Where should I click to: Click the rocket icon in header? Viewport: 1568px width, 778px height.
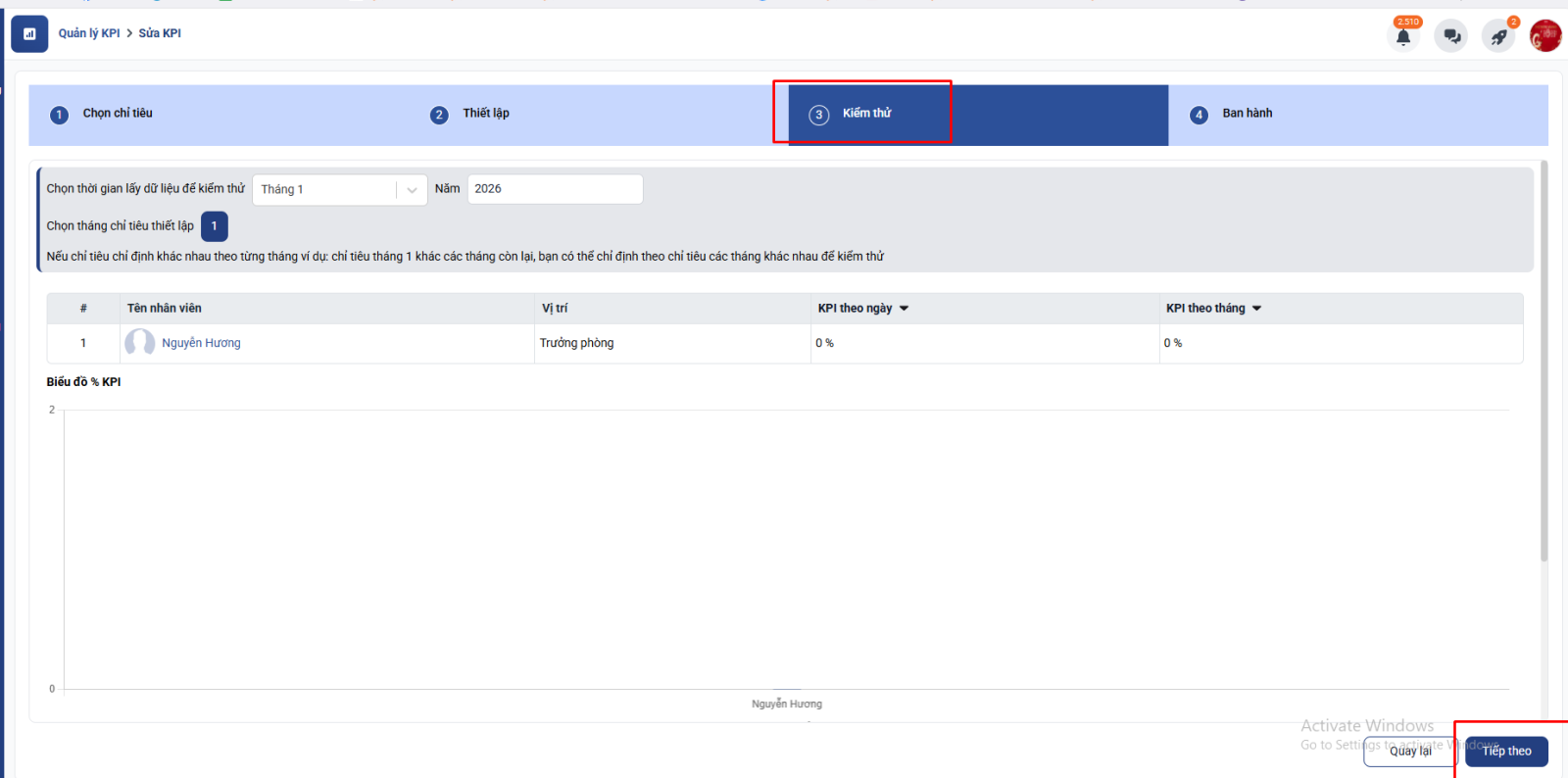coord(1498,37)
